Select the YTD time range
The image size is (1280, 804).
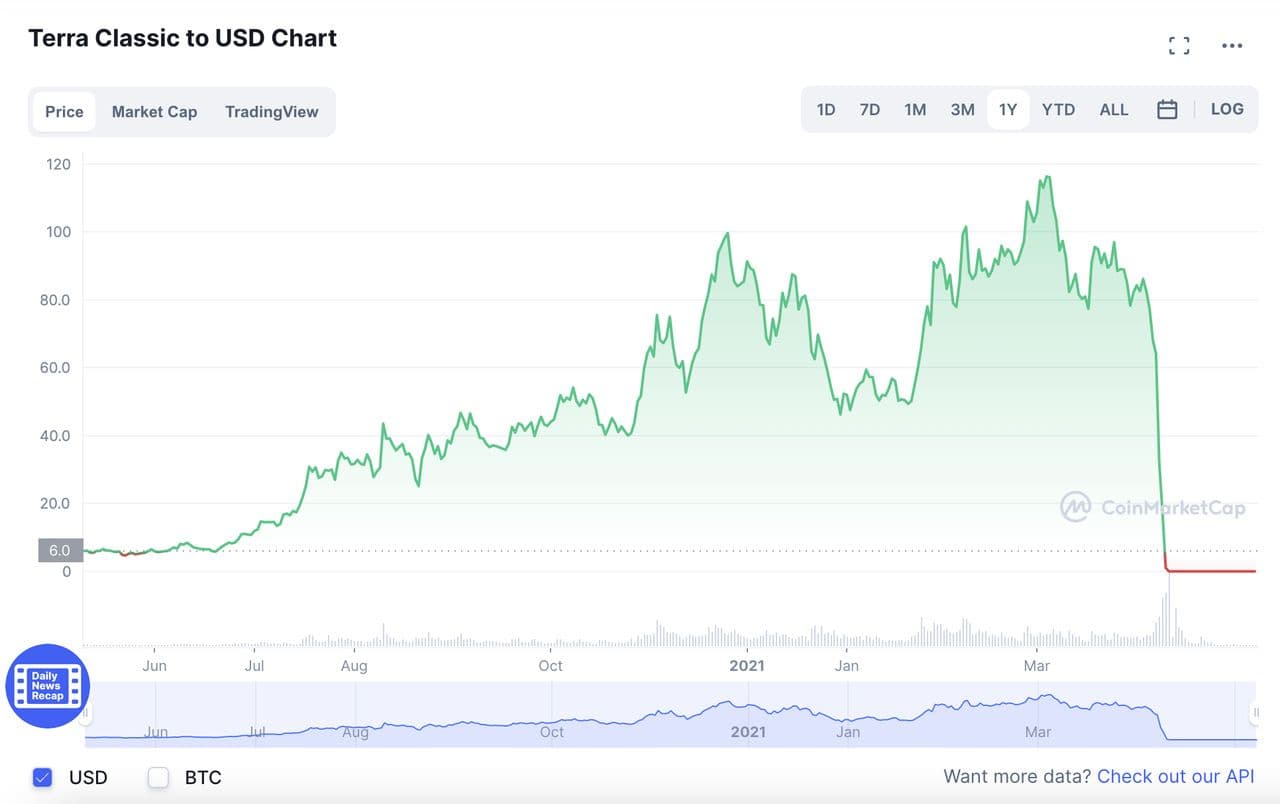coord(1058,110)
